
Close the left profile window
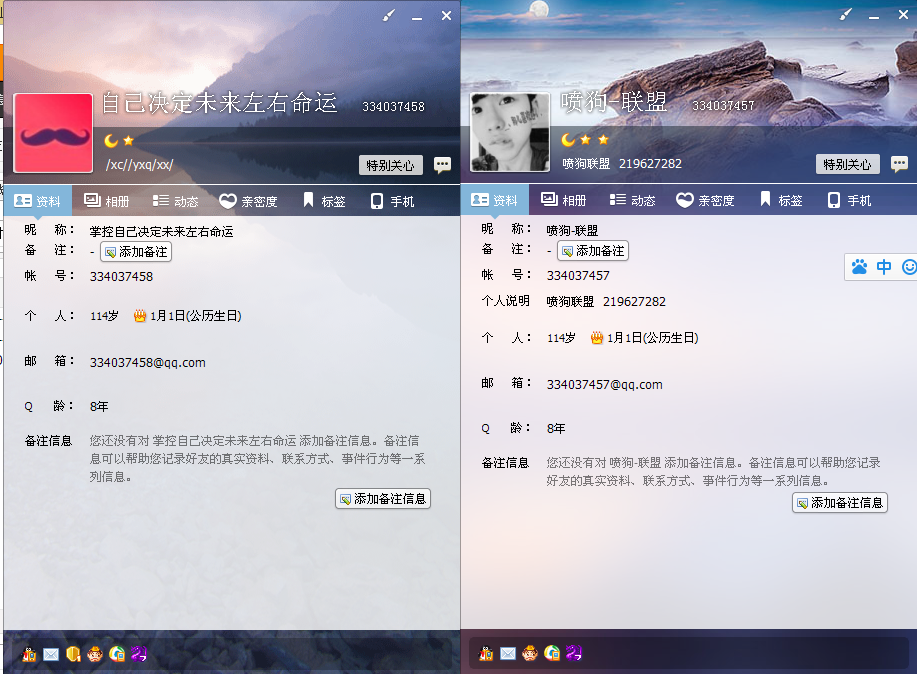pos(446,16)
